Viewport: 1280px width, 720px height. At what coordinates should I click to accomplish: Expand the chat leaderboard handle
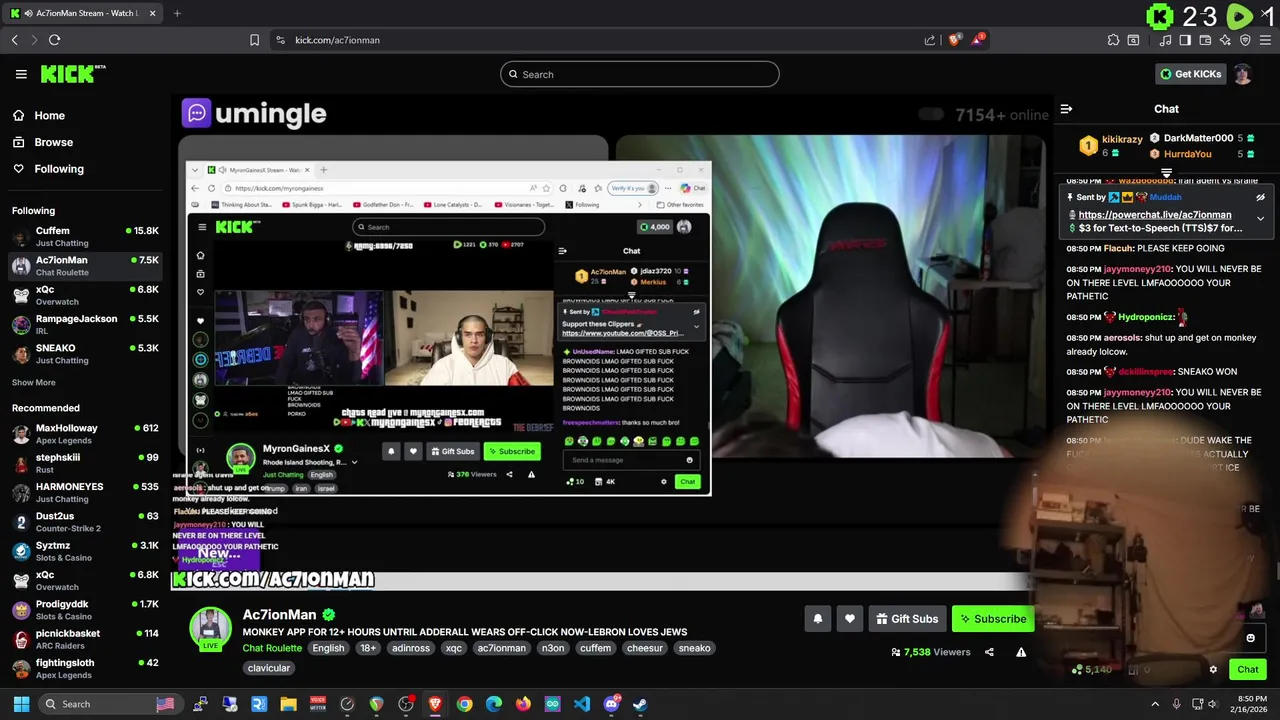[x=1166, y=174]
